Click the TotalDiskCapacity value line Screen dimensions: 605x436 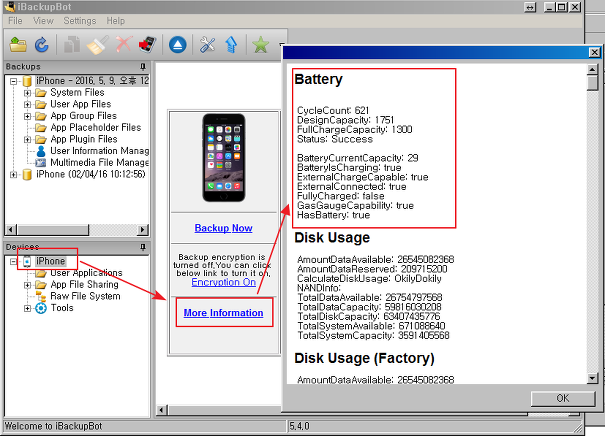pyautogui.click(x=368, y=316)
